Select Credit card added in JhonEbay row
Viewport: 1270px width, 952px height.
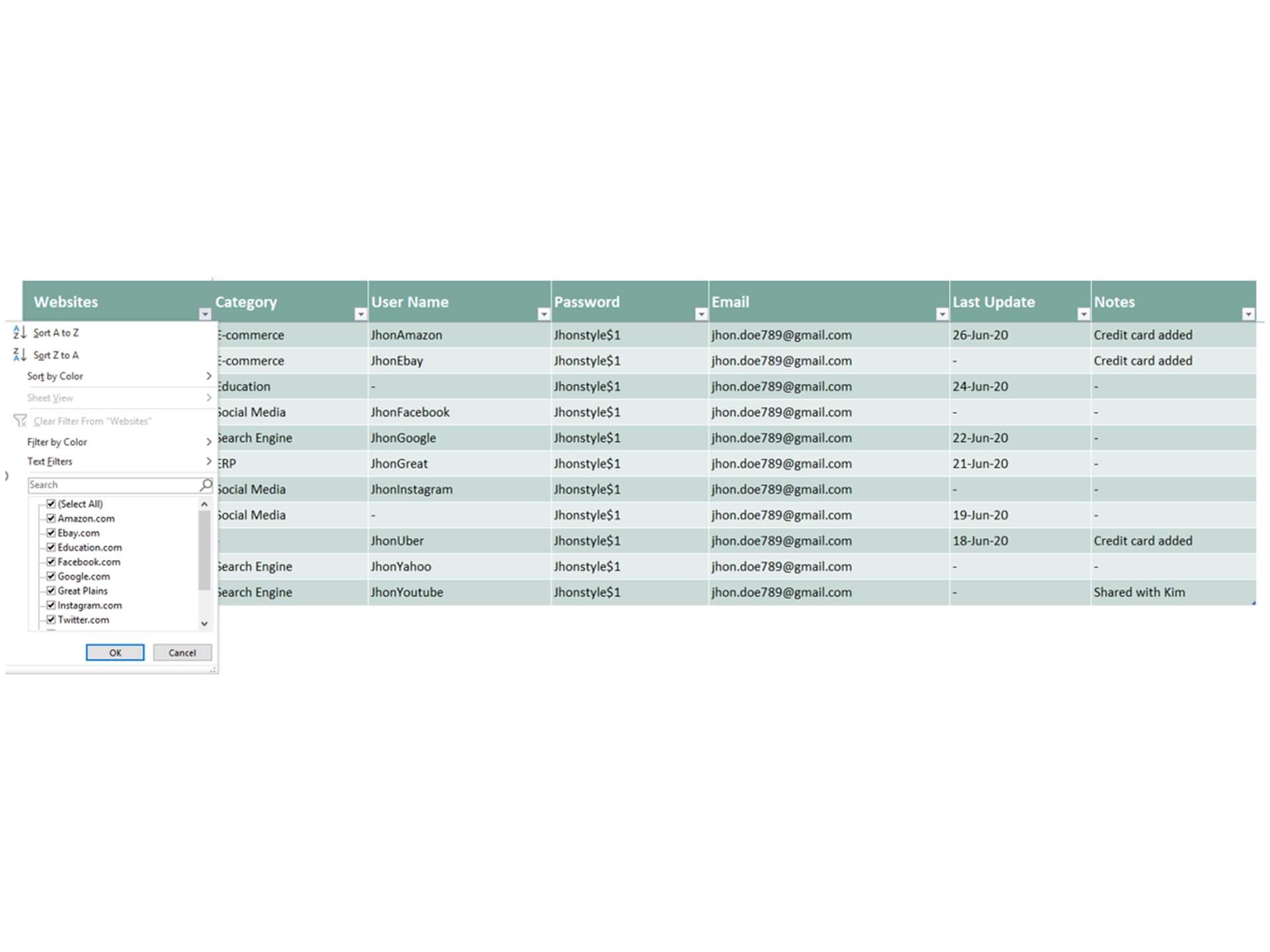1173,361
